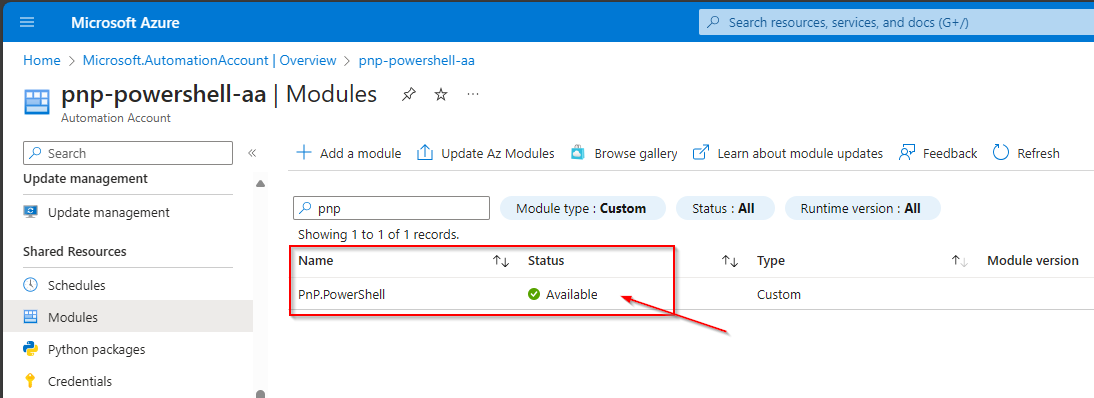This screenshot has height=398, width=1094.
Task: Focus the Search resources, services, and docs box
Action: pos(896,22)
